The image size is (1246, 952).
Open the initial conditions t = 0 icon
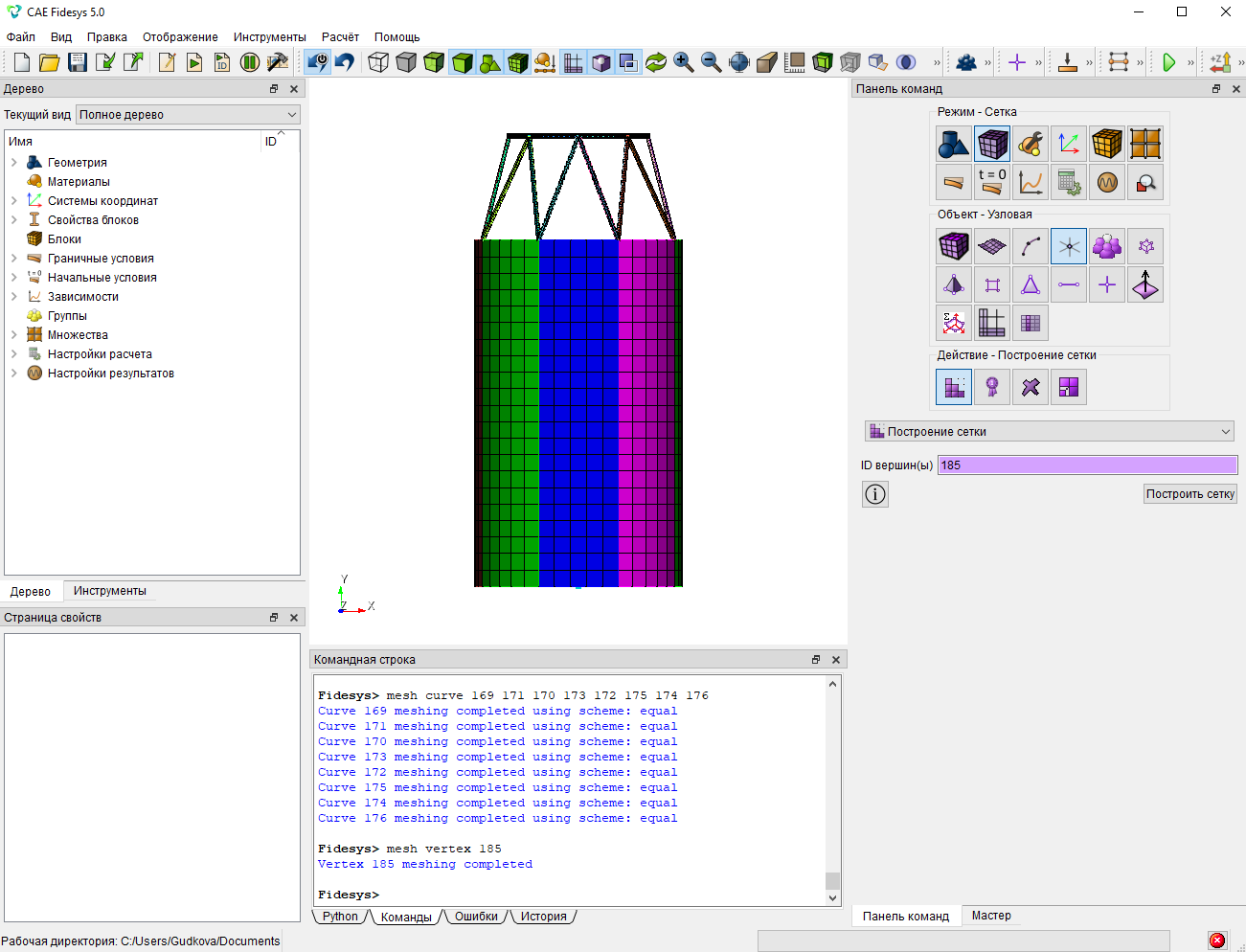[x=992, y=182]
